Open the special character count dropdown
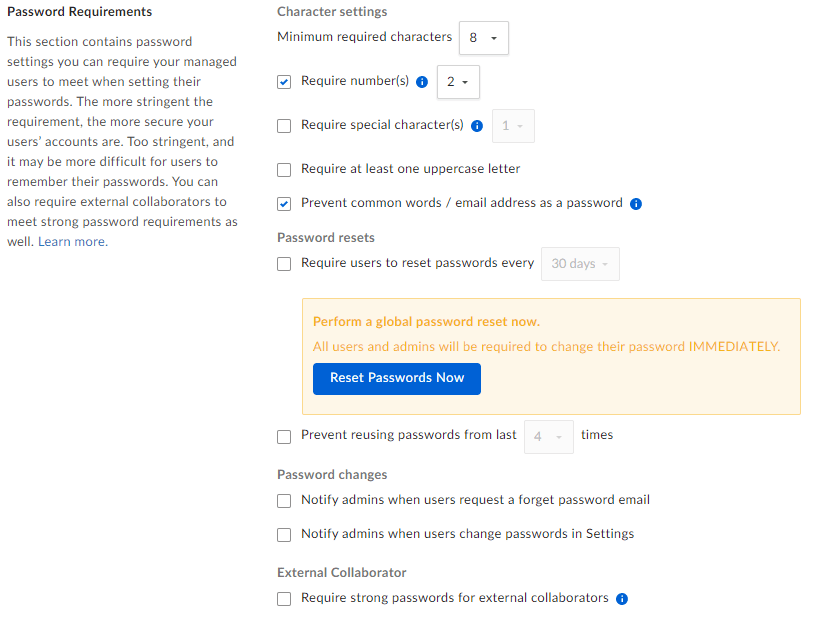This screenshot has width=815, height=618. pyautogui.click(x=513, y=126)
